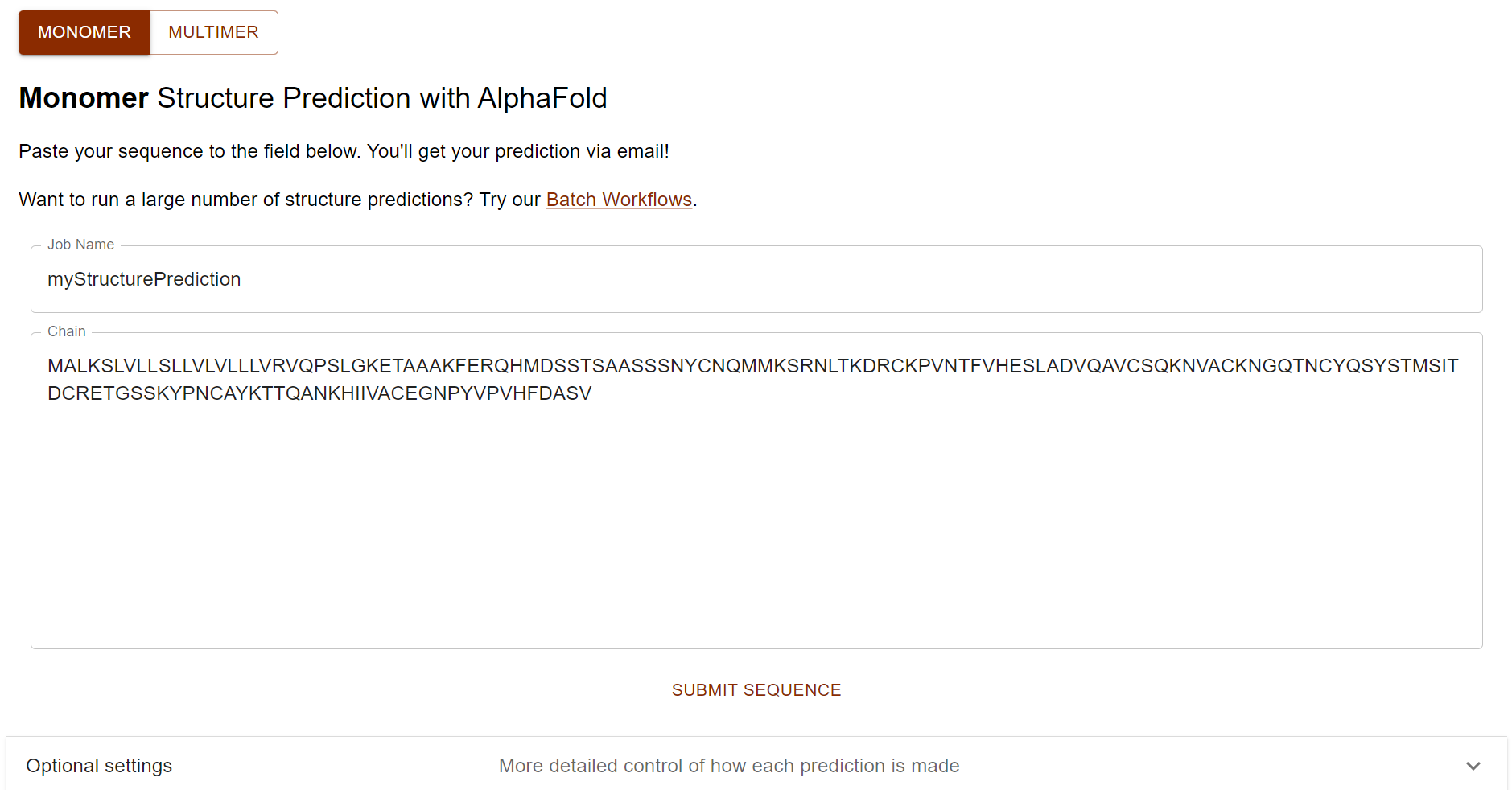Viewport: 1512px width, 790px height.
Task: Select the MONOMER tab
Action: [84, 32]
